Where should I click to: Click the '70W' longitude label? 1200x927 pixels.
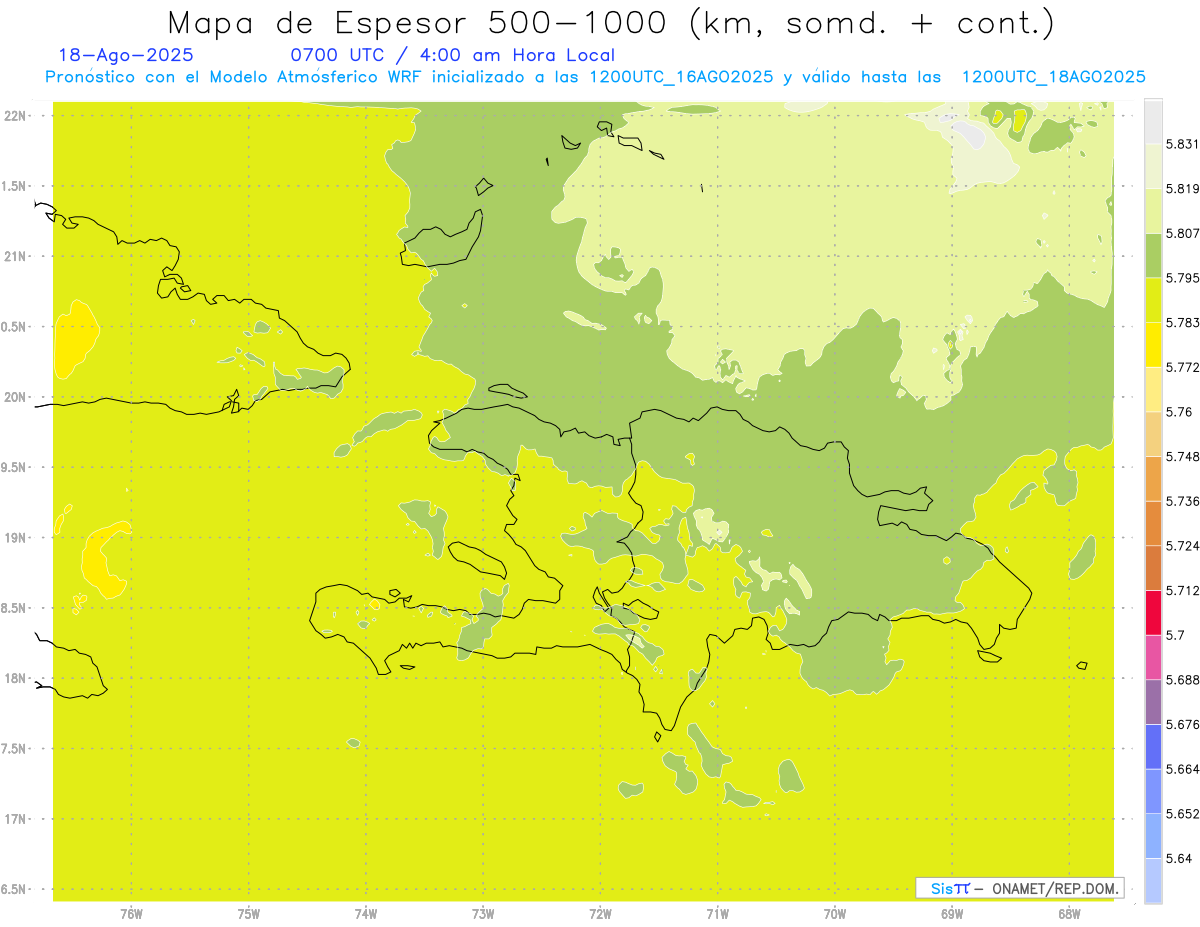click(x=834, y=913)
